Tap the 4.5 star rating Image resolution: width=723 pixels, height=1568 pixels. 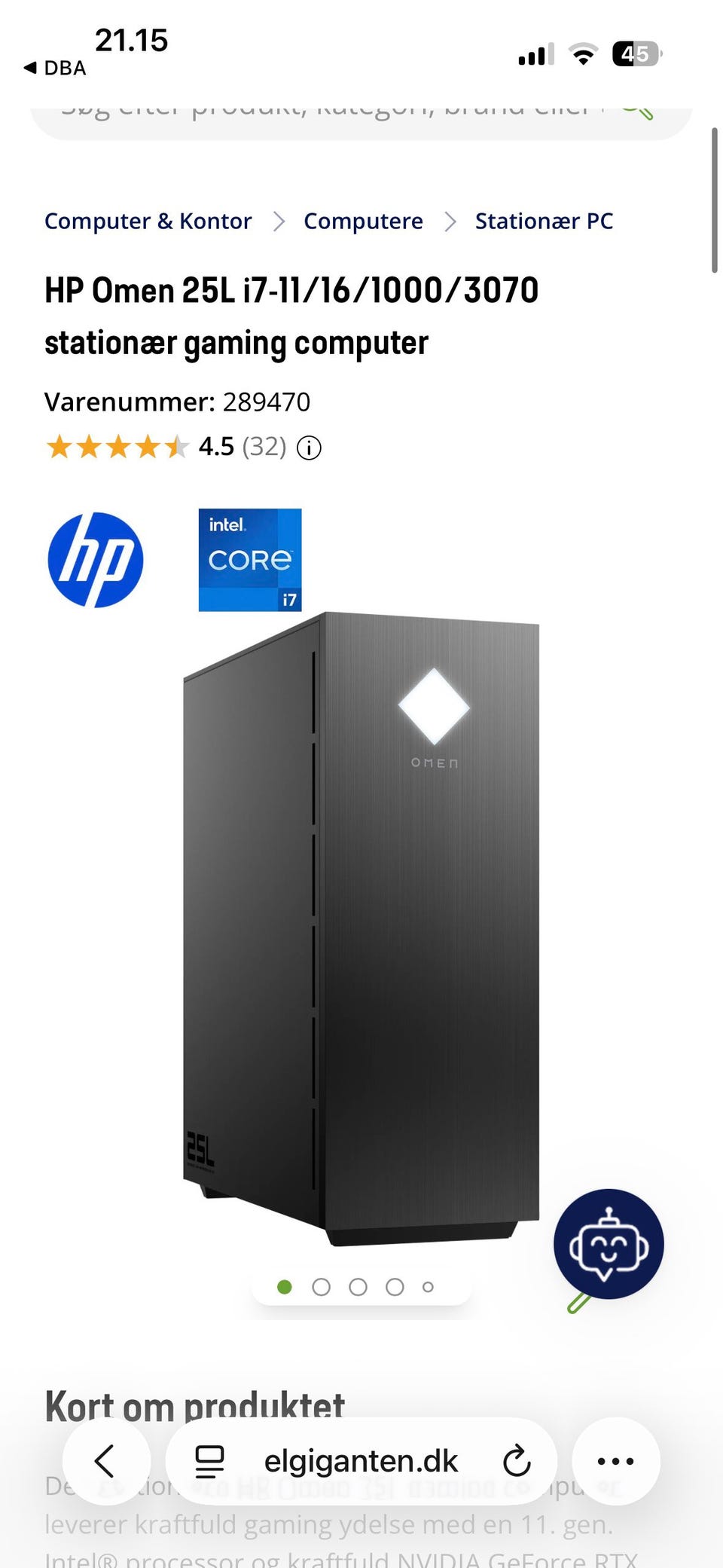pos(166,447)
